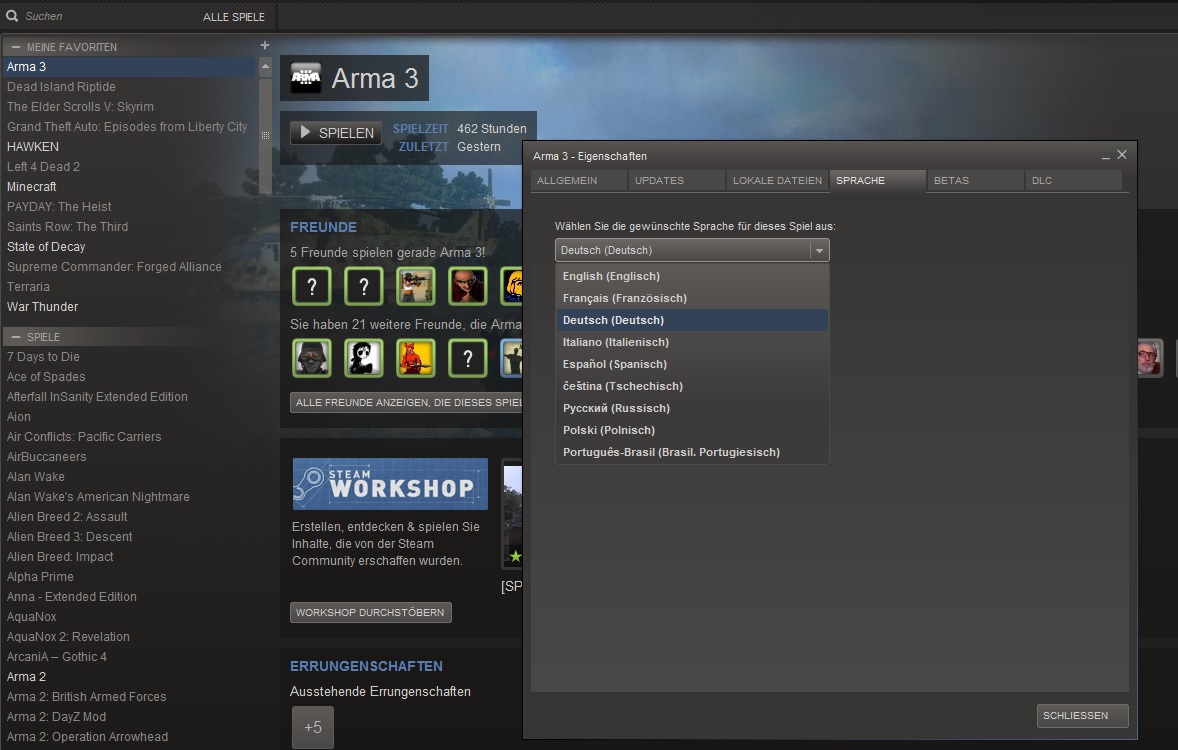
Task: Click the Steam Workshop banner
Action: point(390,484)
